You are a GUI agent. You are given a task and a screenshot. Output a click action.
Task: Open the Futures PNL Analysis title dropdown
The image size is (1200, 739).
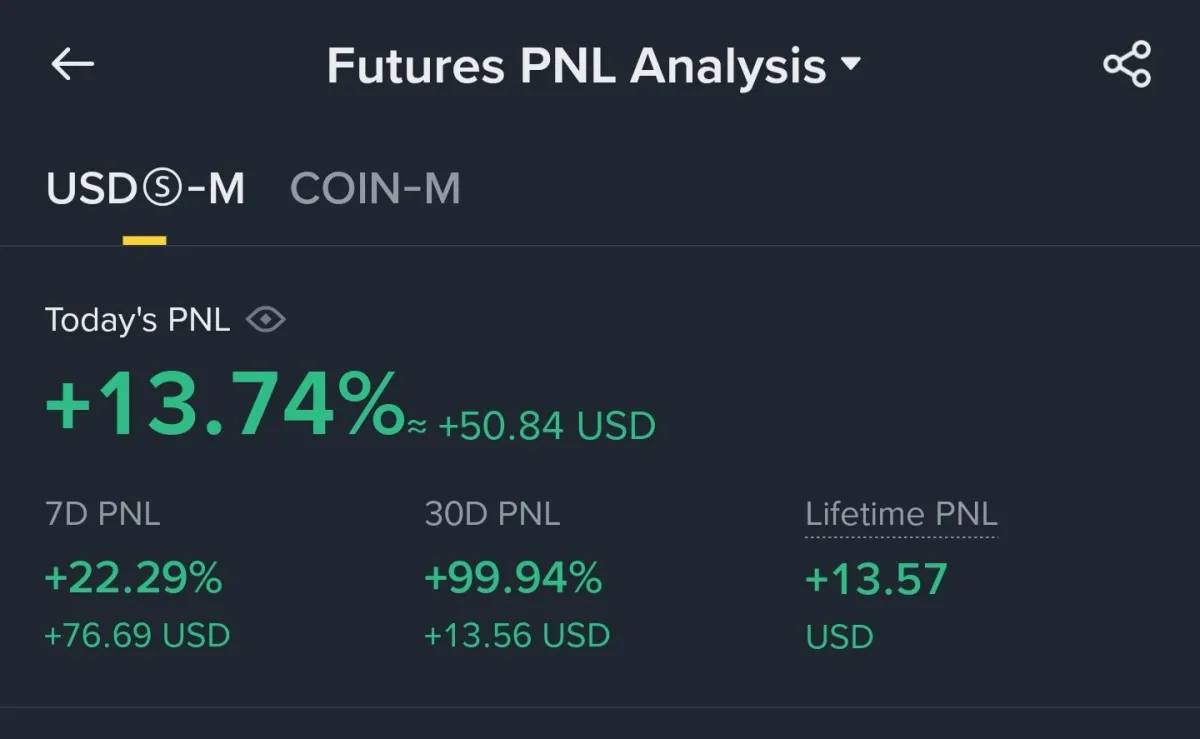pyautogui.click(x=576, y=66)
